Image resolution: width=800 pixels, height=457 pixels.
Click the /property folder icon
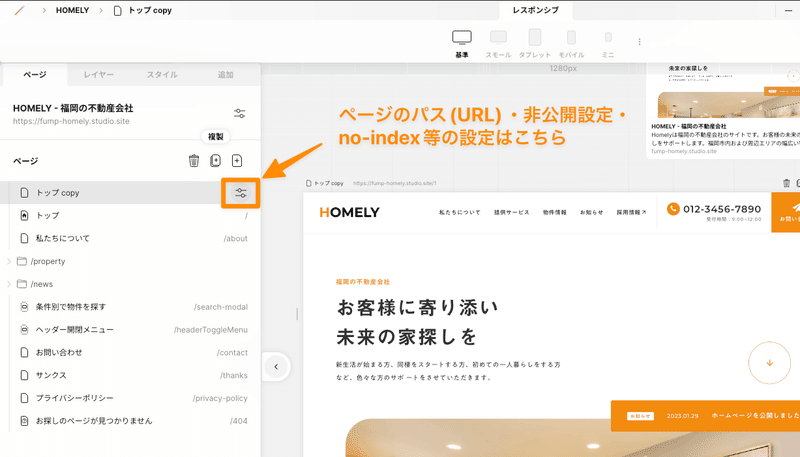(21, 261)
